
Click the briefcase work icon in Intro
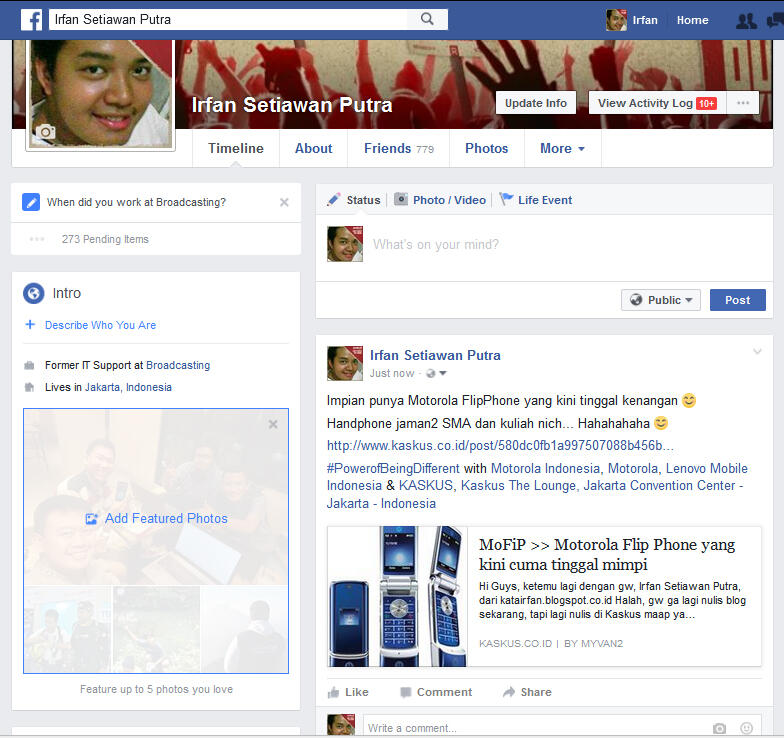pyautogui.click(x=29, y=366)
